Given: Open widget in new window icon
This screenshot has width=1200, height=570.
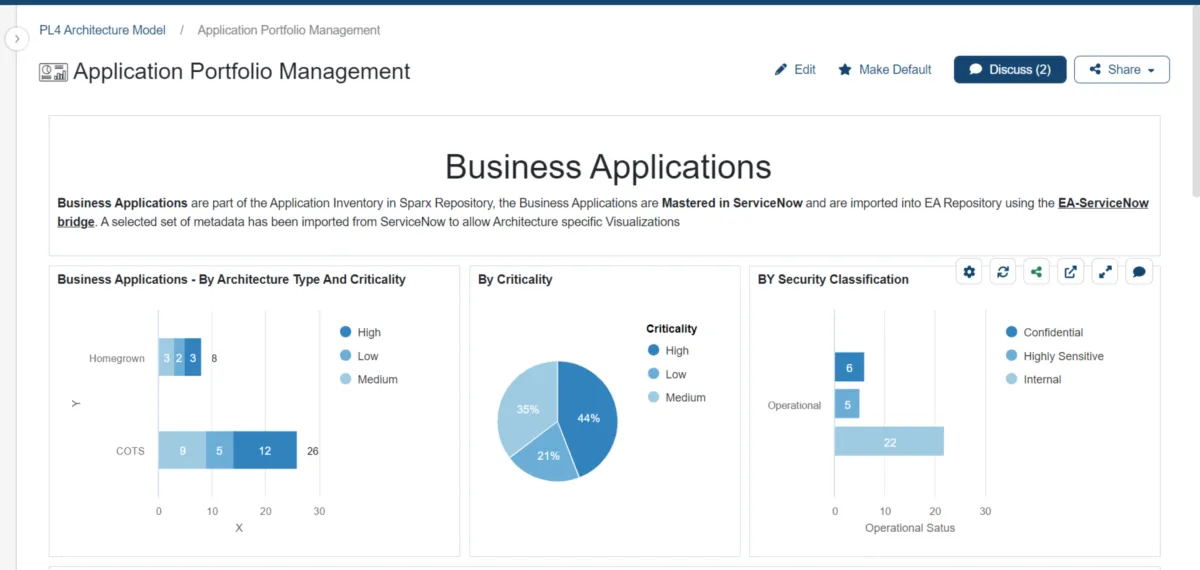Looking at the screenshot, I should (1070, 271).
